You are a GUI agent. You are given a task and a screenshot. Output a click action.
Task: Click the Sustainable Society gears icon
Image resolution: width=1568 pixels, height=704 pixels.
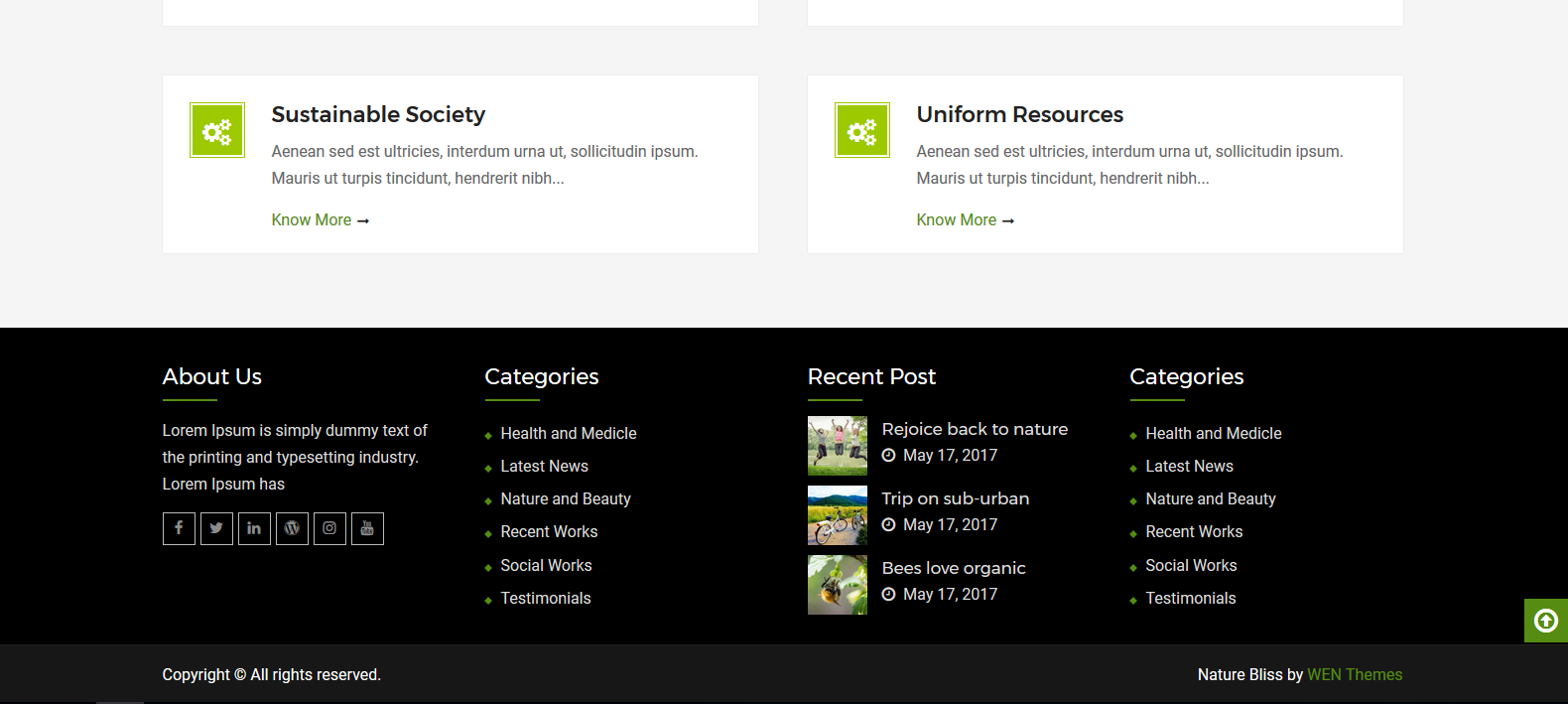pos(217,130)
